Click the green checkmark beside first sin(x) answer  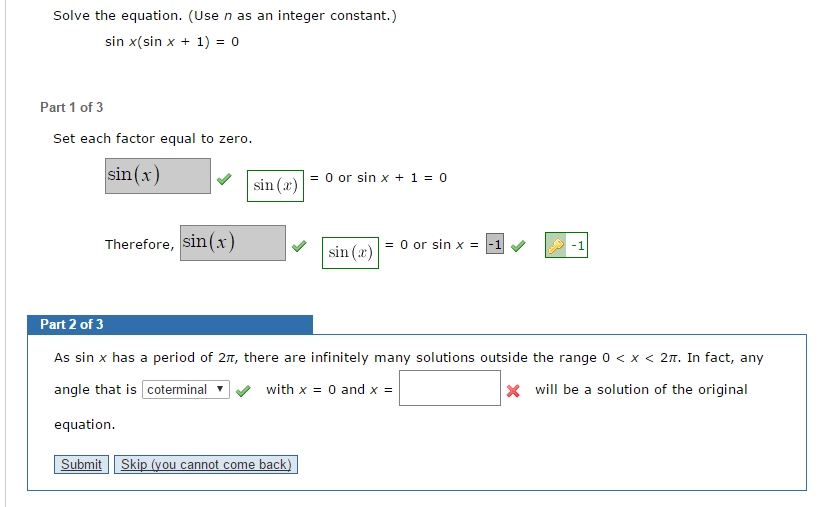pyautogui.click(x=225, y=179)
